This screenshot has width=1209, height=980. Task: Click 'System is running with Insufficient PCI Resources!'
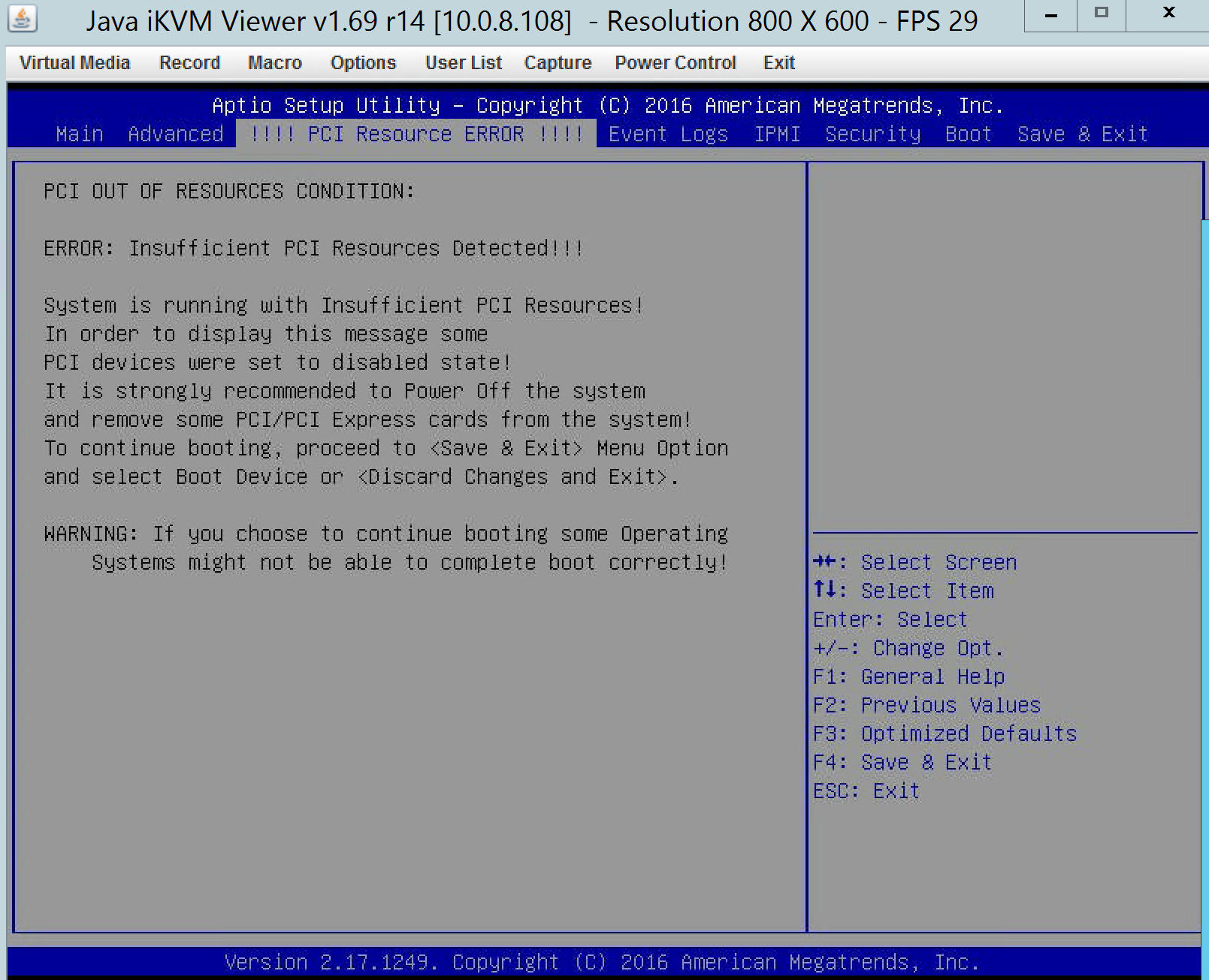point(343,305)
